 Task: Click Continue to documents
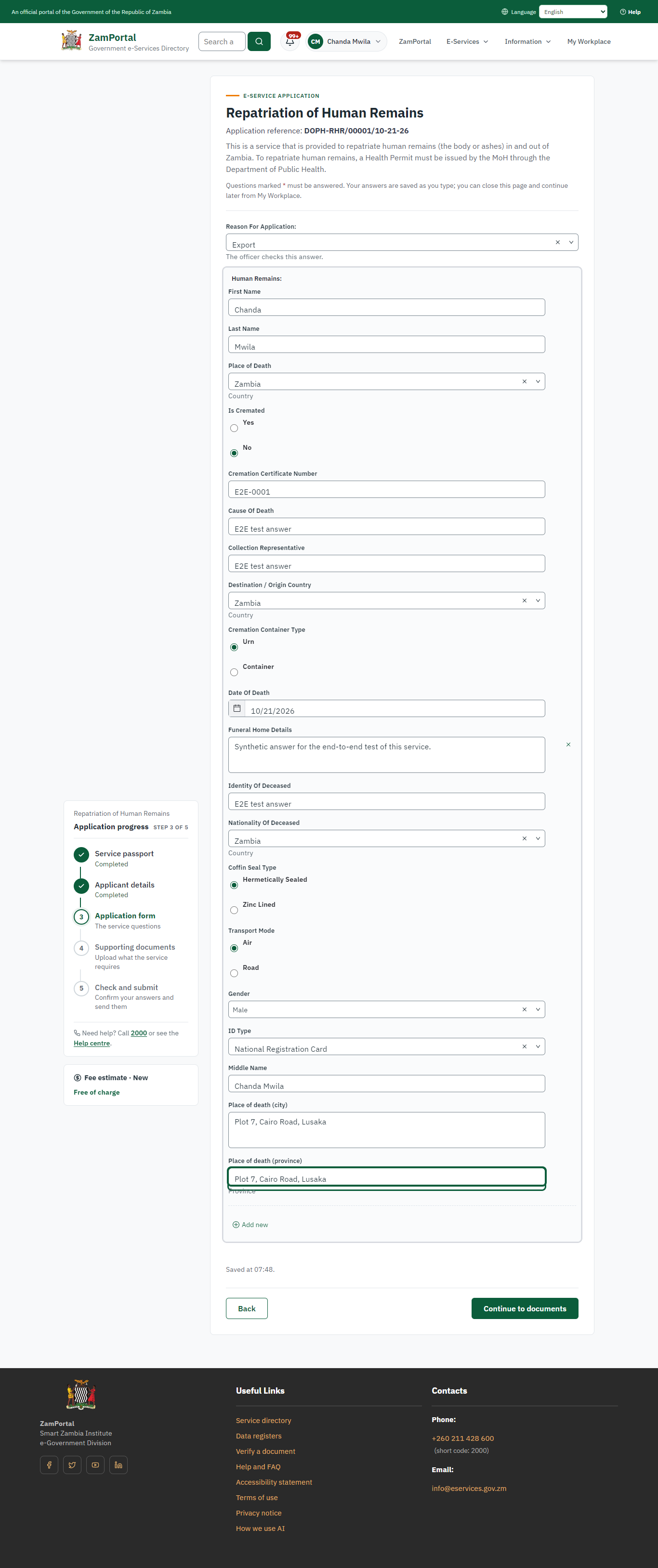coord(525,1308)
